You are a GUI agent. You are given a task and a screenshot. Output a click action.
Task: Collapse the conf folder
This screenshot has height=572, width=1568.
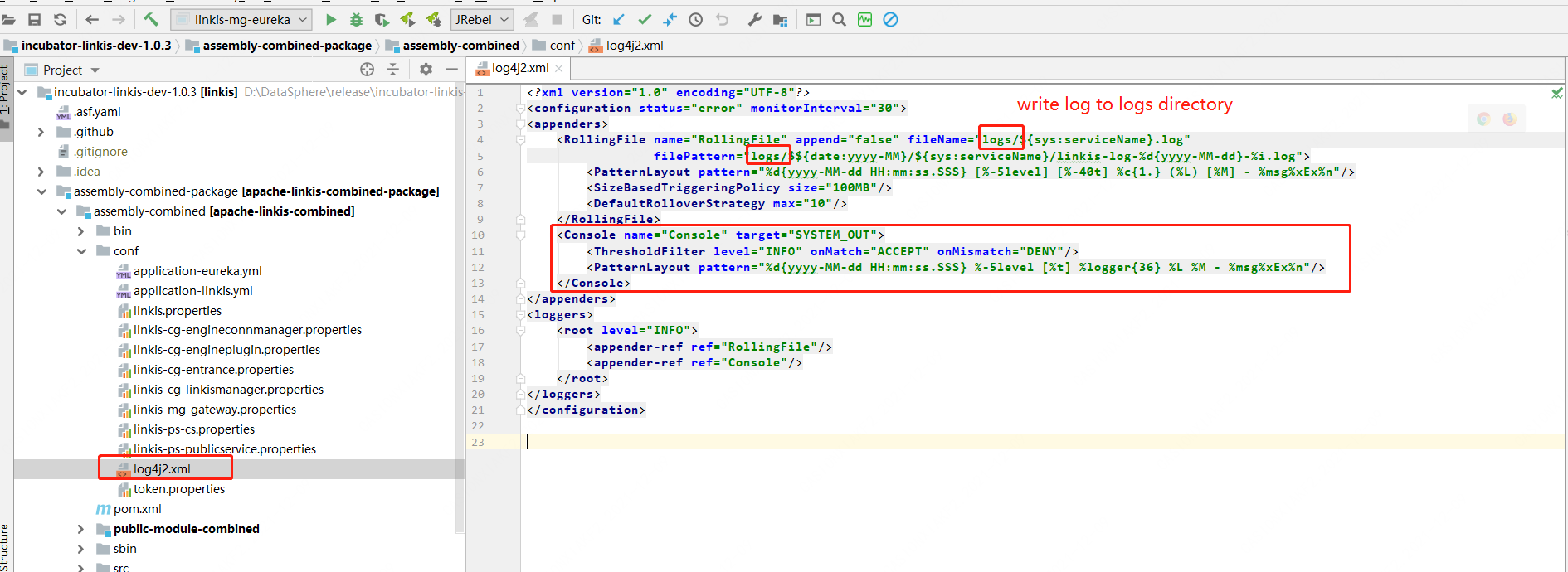(x=82, y=251)
